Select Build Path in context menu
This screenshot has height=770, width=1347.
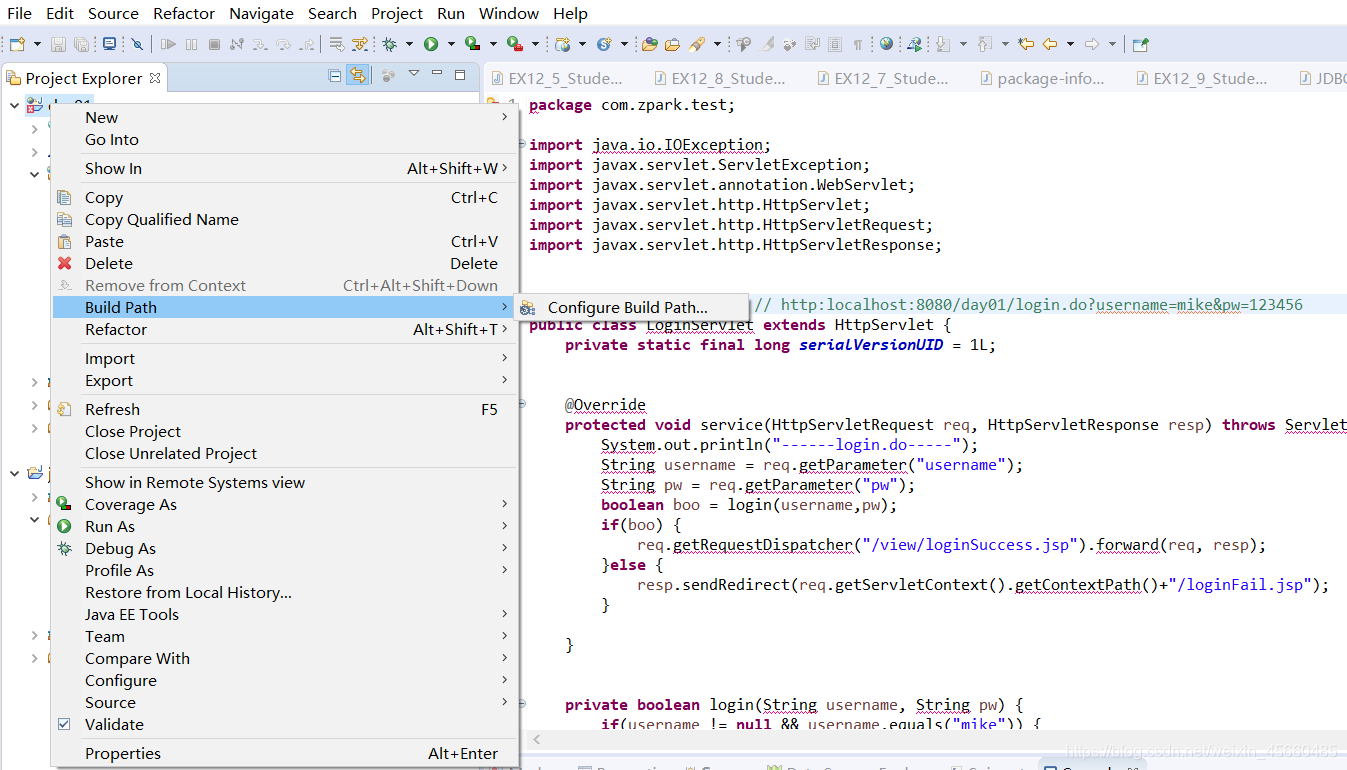pyautogui.click(x=285, y=307)
